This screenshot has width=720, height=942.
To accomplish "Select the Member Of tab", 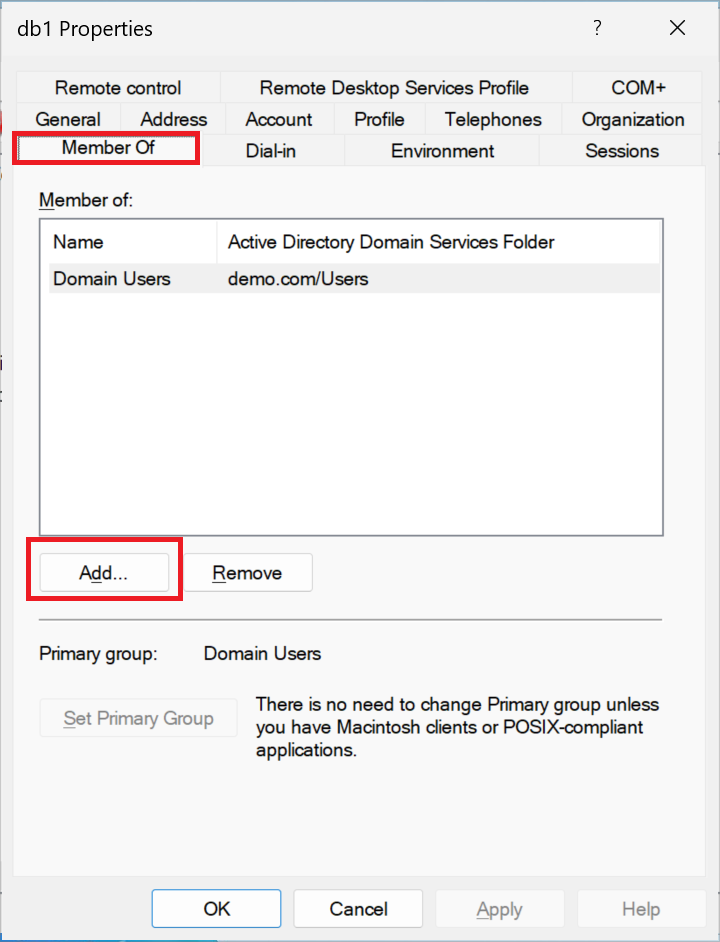I will (108, 148).
